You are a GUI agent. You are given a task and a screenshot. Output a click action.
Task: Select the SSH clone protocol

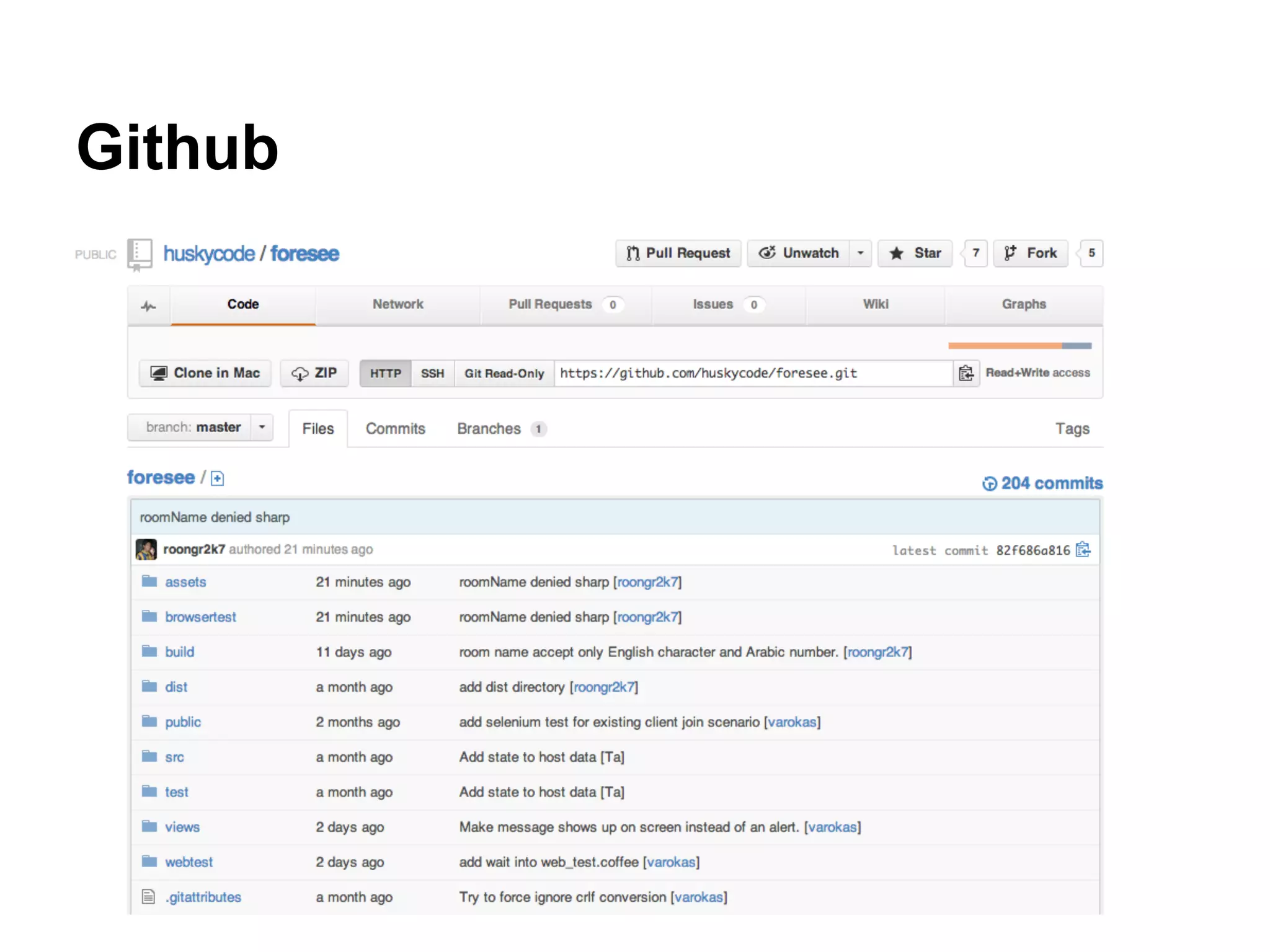432,374
